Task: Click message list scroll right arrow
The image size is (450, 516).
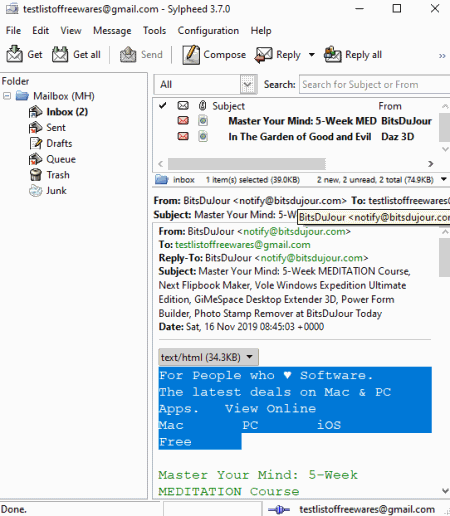Action: [431, 164]
